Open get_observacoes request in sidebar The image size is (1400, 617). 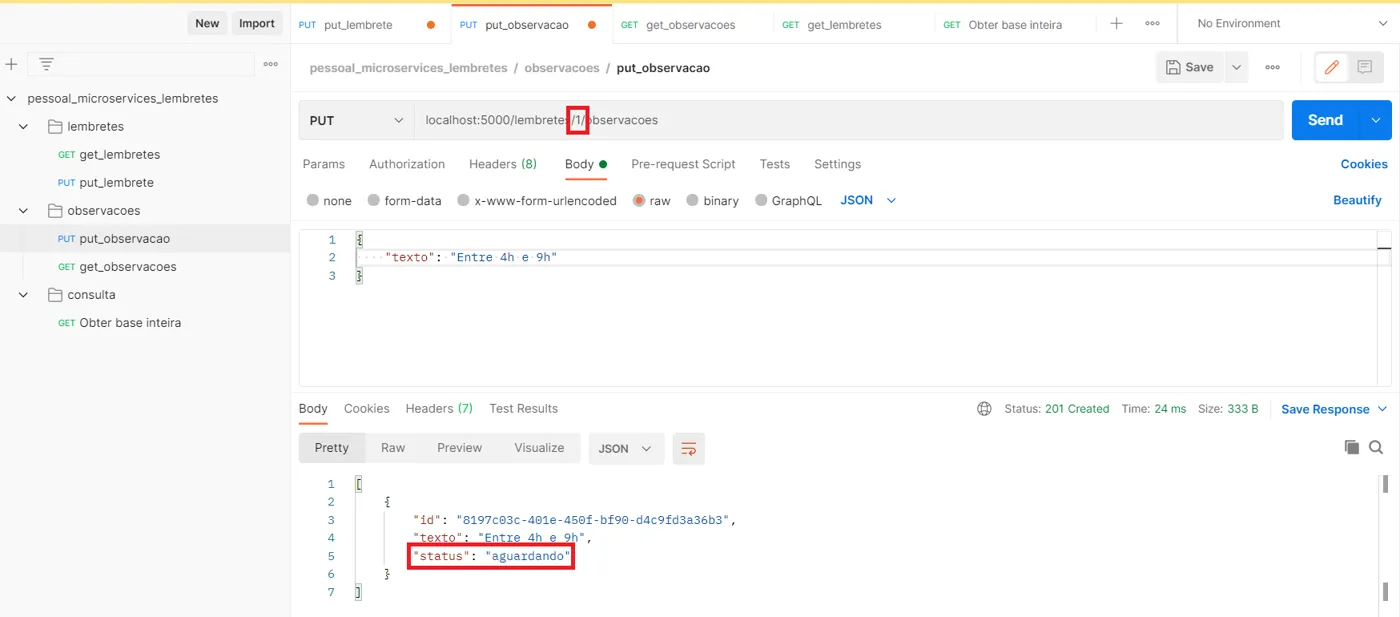pyautogui.click(x=127, y=267)
